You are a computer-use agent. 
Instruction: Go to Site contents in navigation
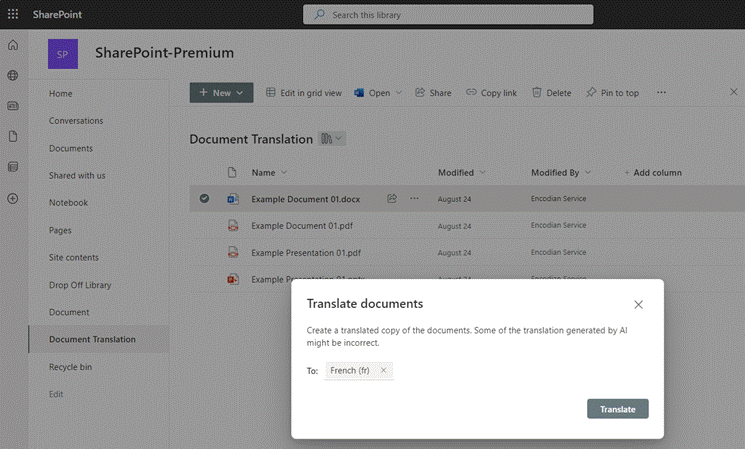(74, 257)
